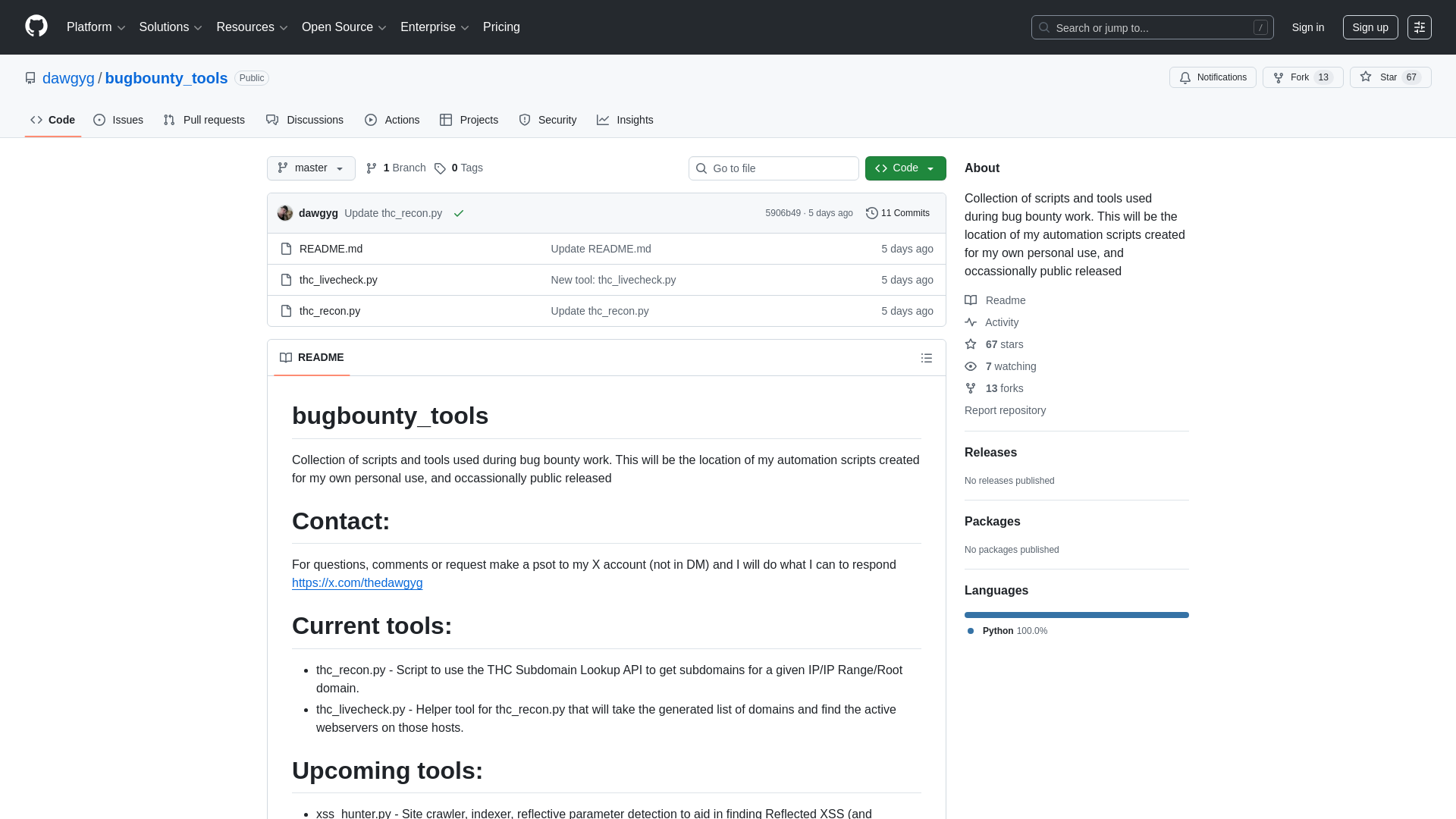The width and height of the screenshot is (1456, 819).
Task: Click the file icon next to thc_recon.py
Action: click(x=286, y=311)
